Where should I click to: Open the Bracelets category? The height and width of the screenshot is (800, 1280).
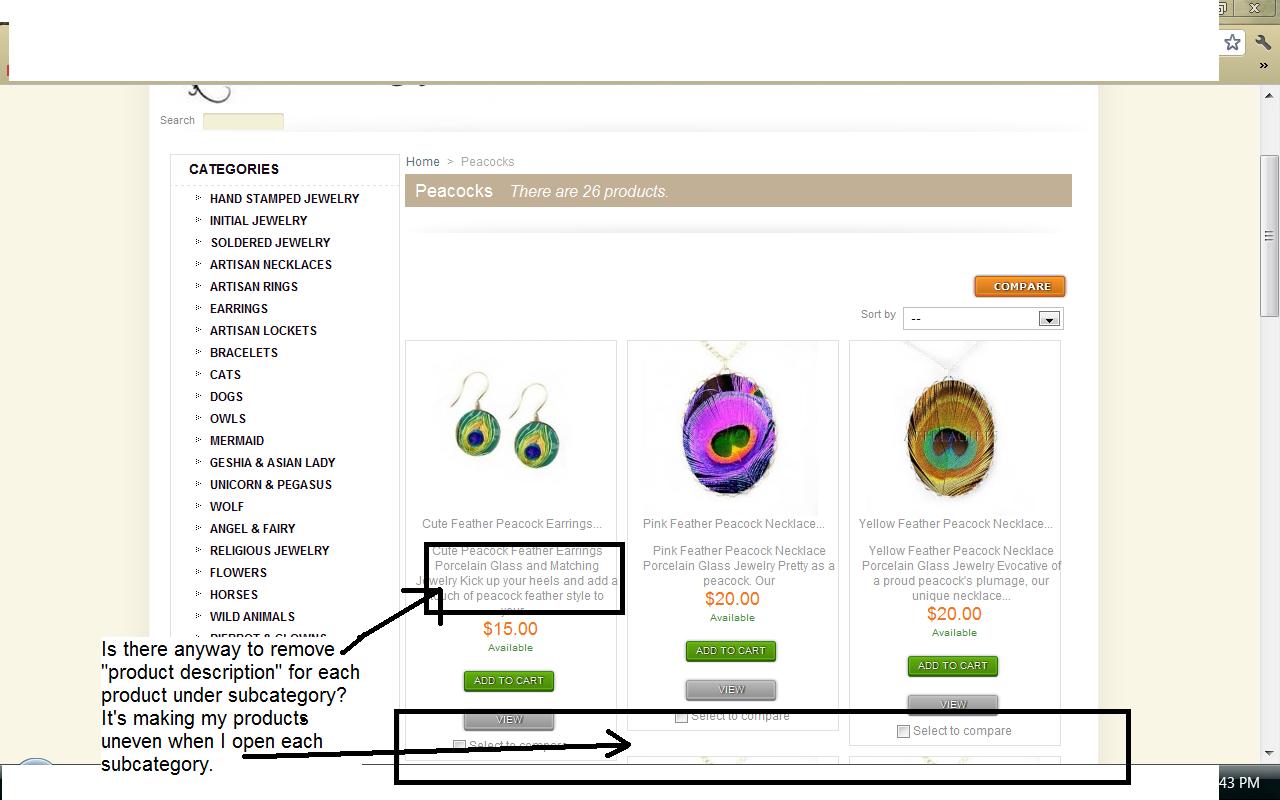coord(244,352)
